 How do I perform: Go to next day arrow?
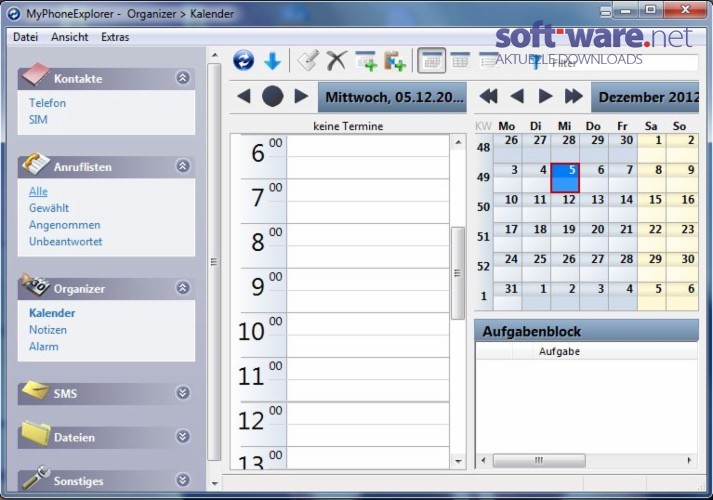tap(301, 96)
